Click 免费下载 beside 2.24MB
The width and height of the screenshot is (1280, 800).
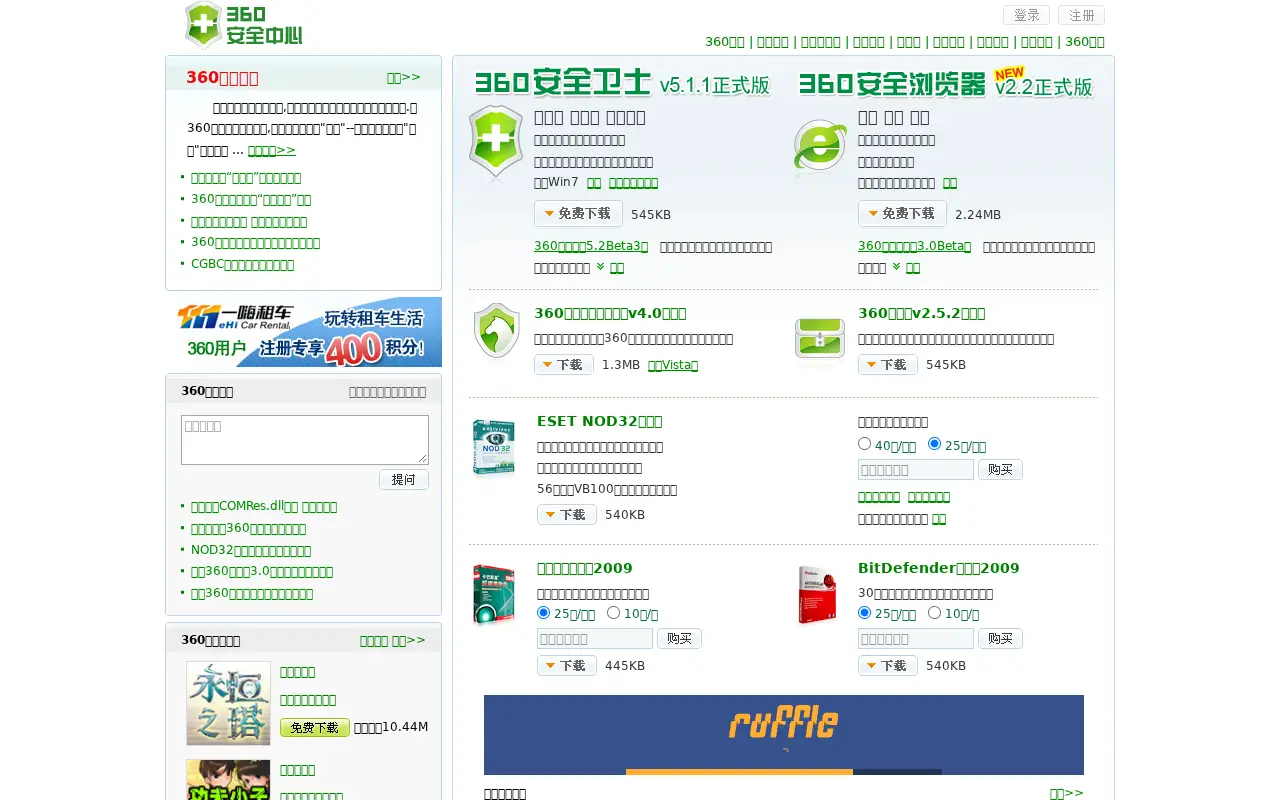[x=902, y=214]
